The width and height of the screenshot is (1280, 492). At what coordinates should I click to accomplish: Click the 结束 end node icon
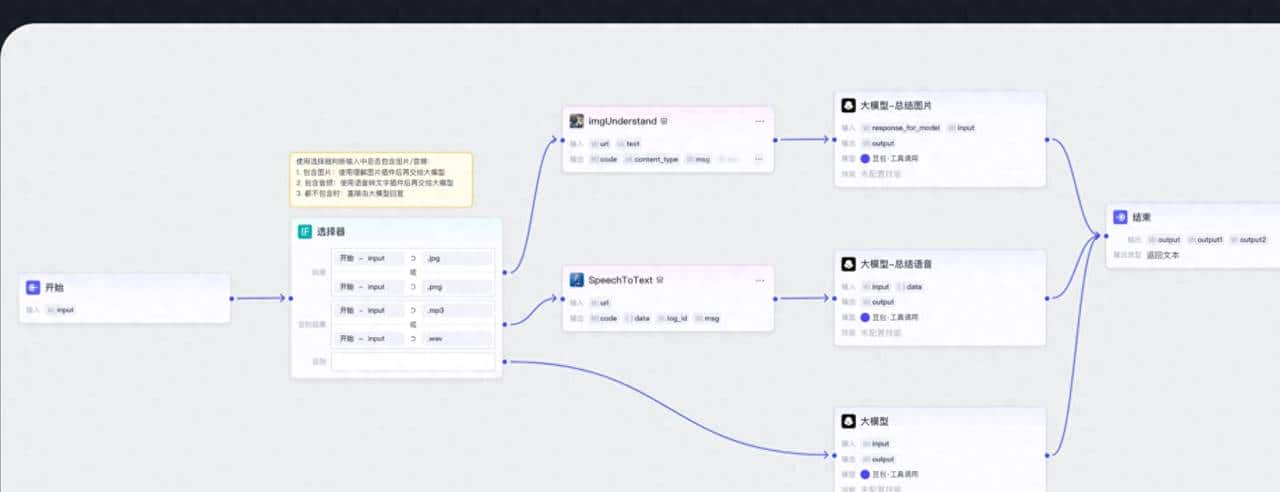pyautogui.click(x=1120, y=216)
